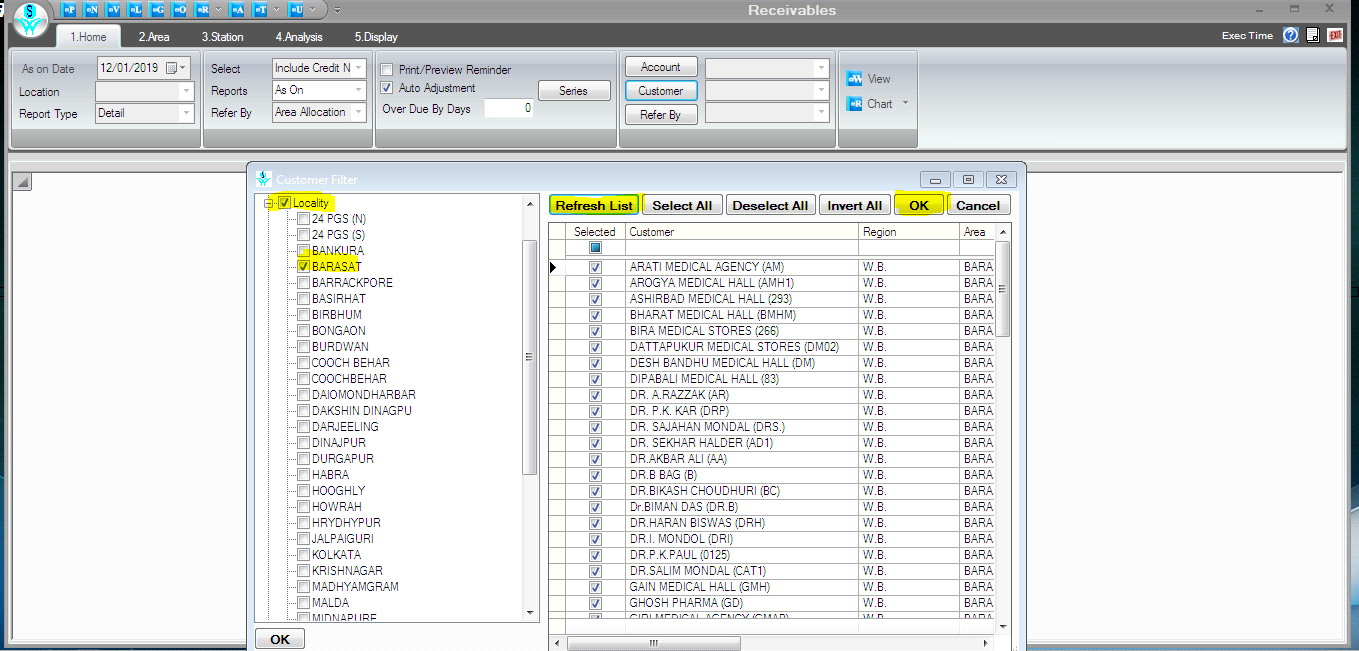The width and height of the screenshot is (1359, 651).
Task: Switch to the 4.Analysis tab
Action: (x=299, y=37)
